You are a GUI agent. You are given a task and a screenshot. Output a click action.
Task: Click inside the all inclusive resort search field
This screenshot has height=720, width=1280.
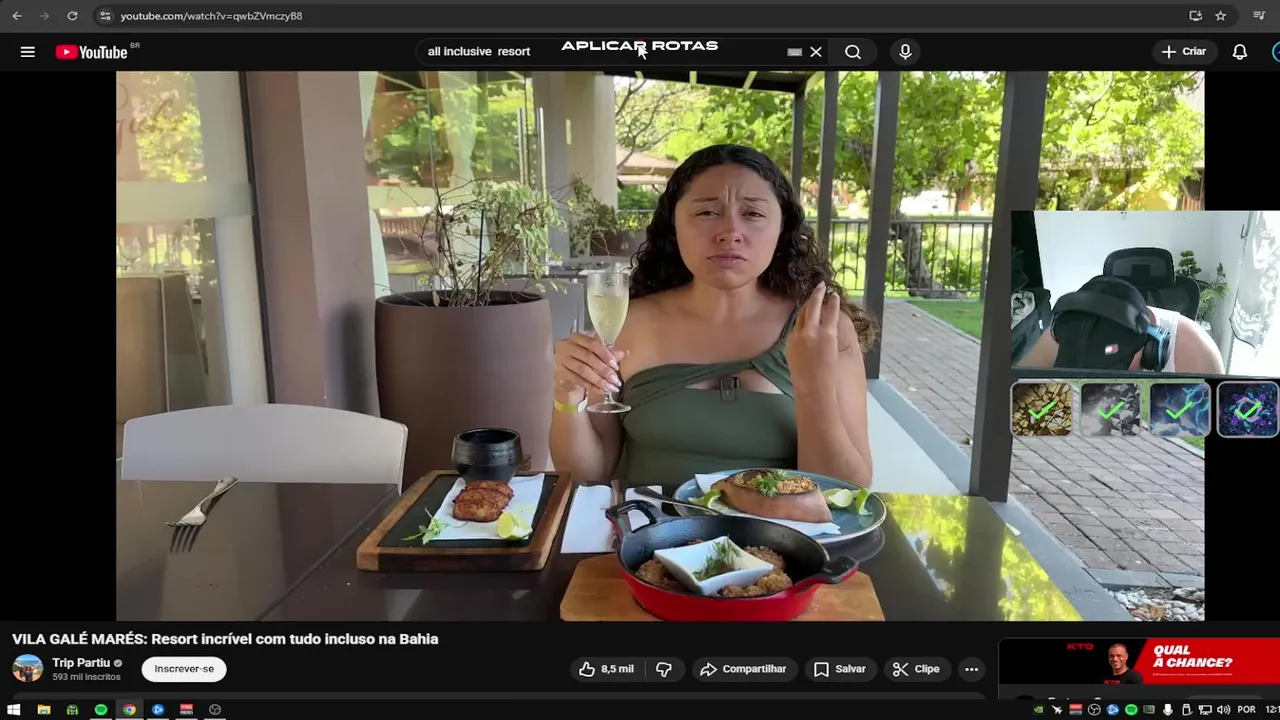click(x=600, y=52)
